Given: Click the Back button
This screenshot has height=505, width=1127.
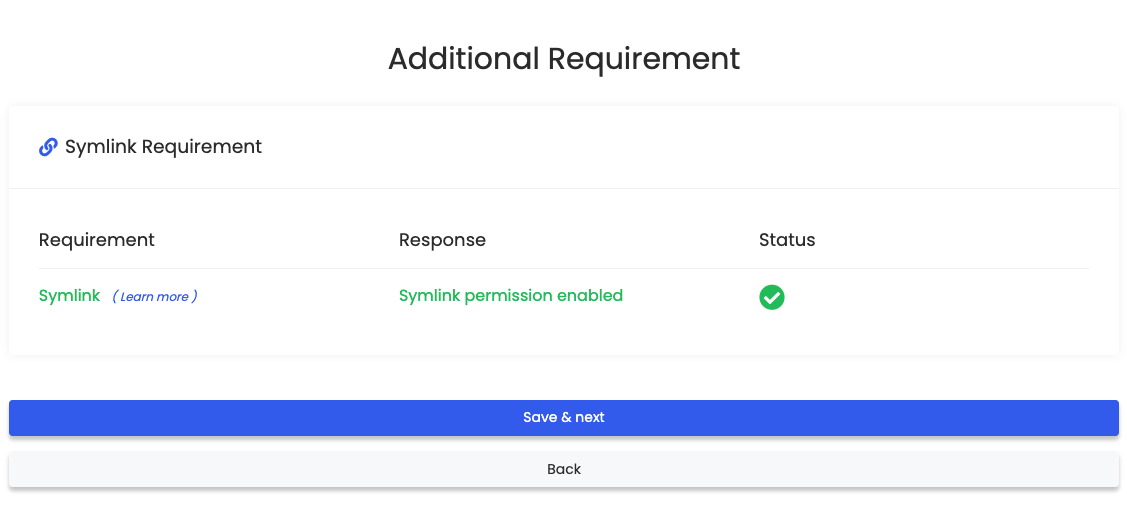Looking at the screenshot, I should click(x=563, y=469).
